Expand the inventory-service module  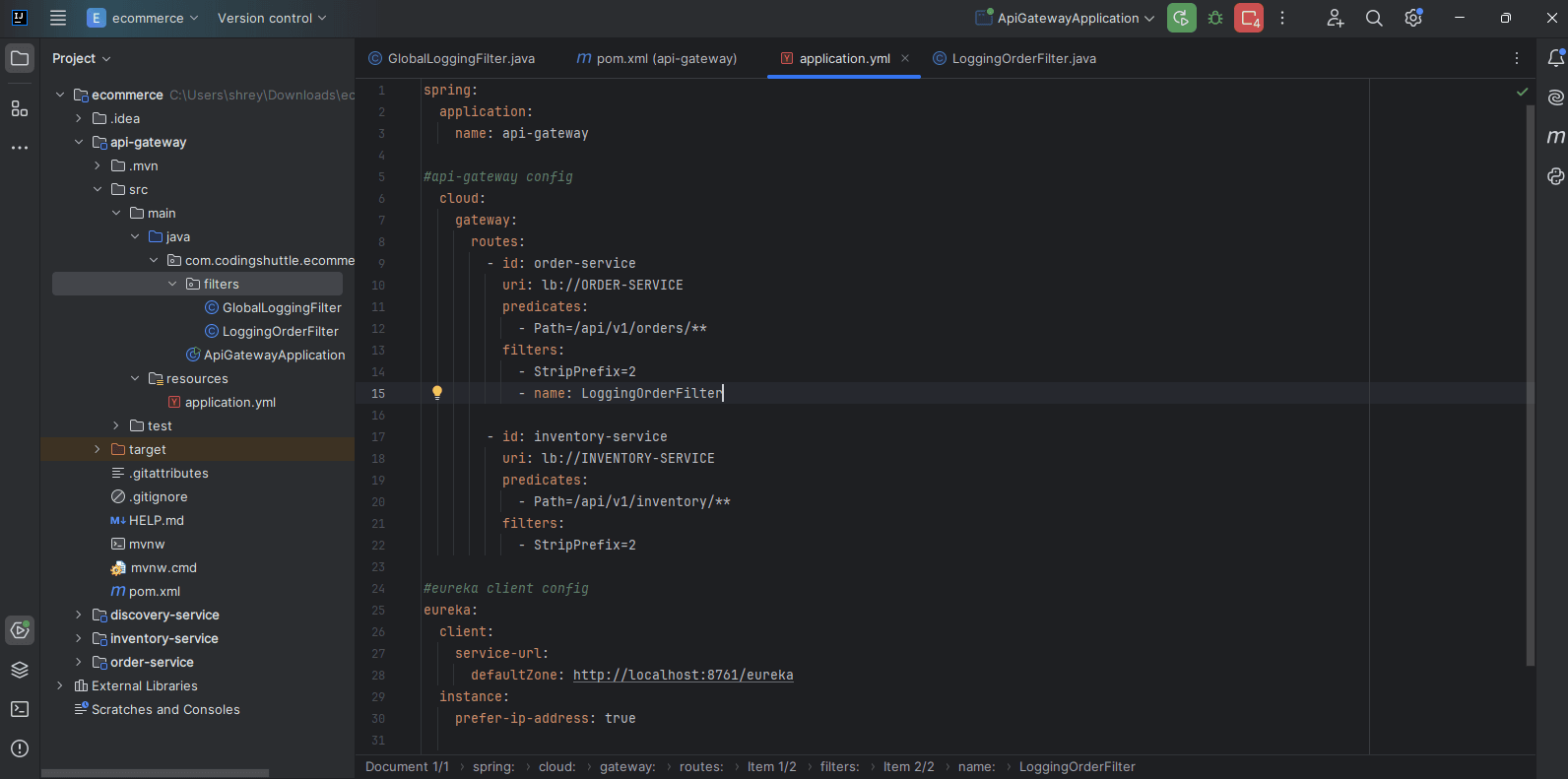click(79, 638)
